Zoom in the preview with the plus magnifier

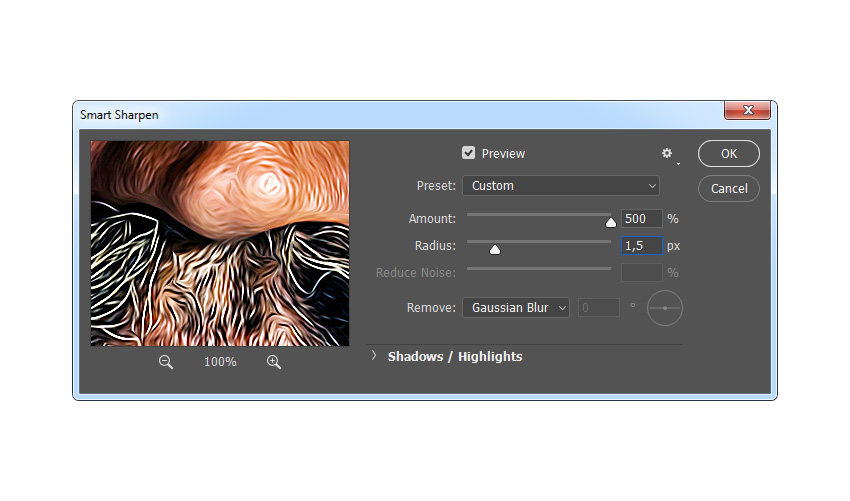(274, 362)
